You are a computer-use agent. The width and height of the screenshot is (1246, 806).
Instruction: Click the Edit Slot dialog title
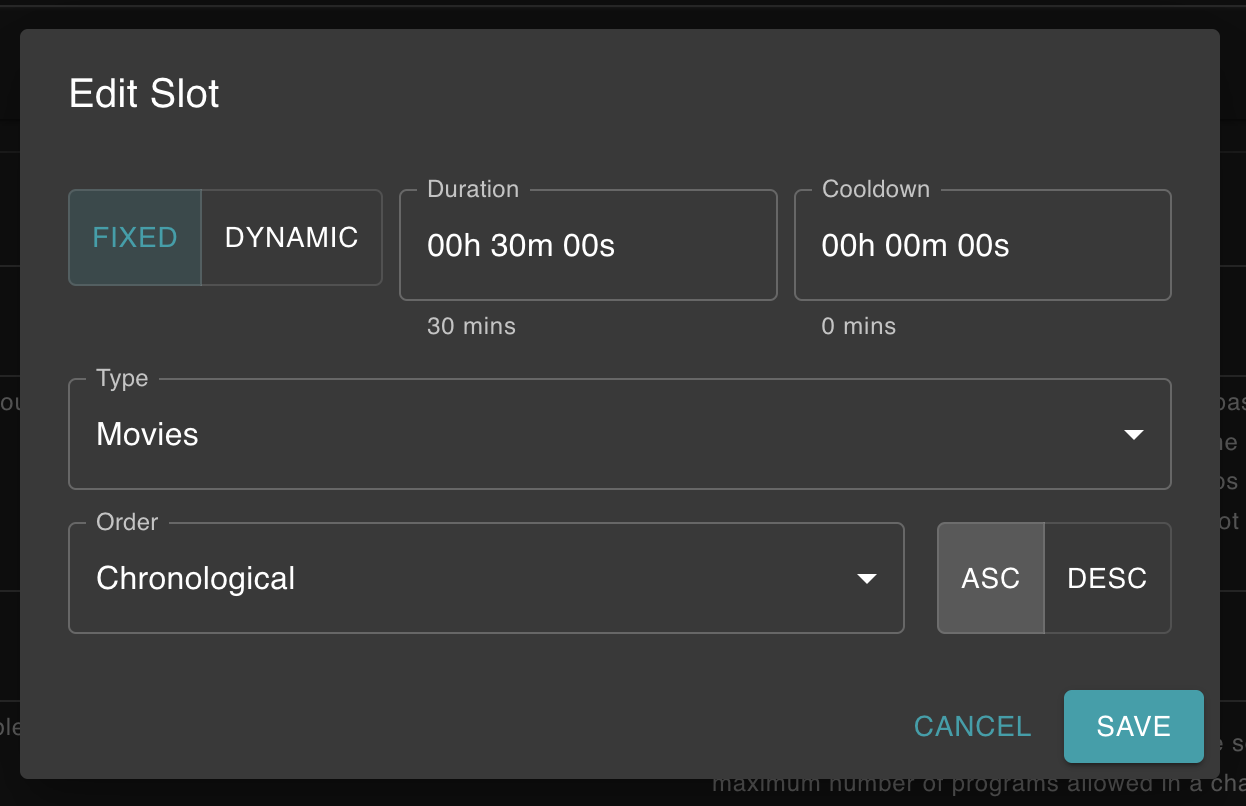(x=143, y=93)
